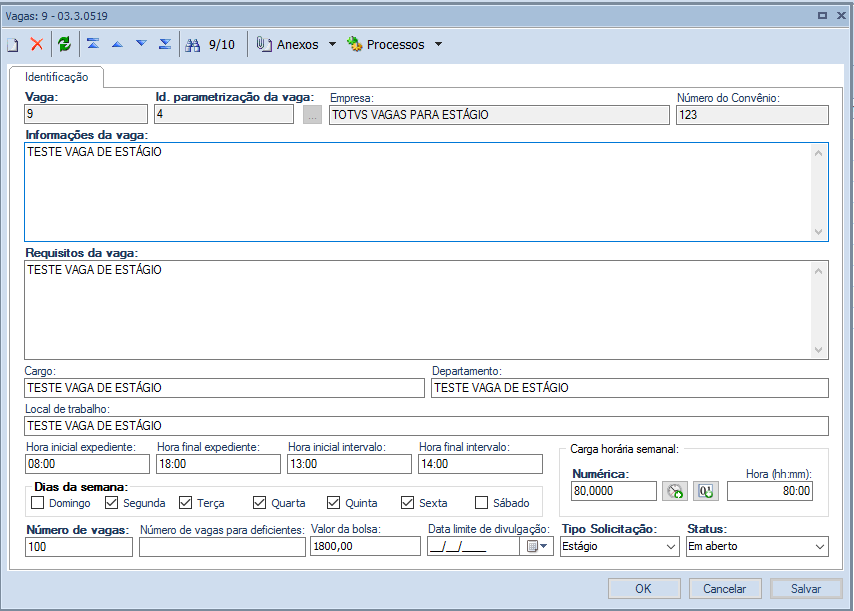
Task: Uncheck the Quinta checkbox
Action: 334,503
